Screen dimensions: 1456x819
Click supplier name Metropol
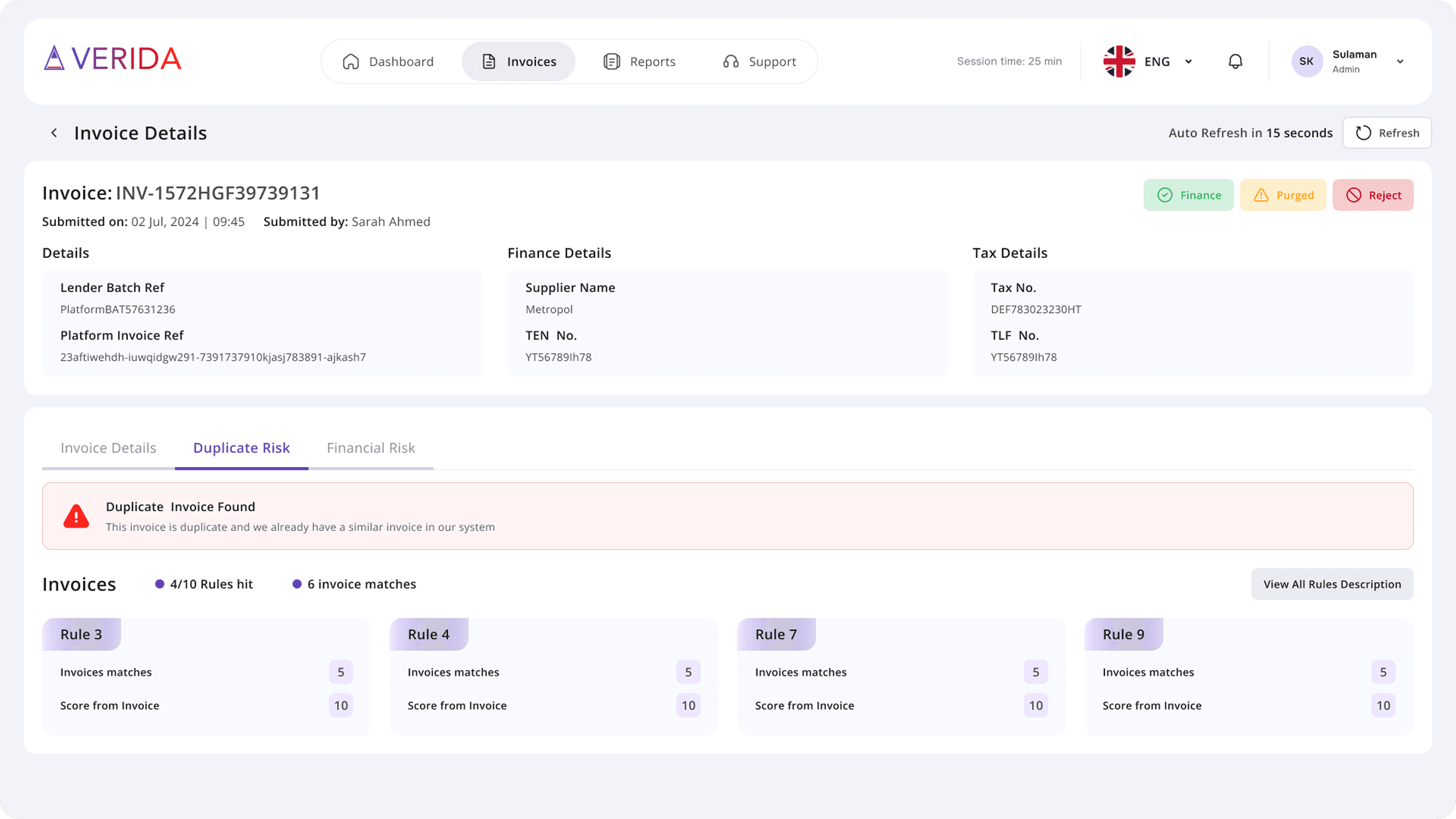(549, 310)
